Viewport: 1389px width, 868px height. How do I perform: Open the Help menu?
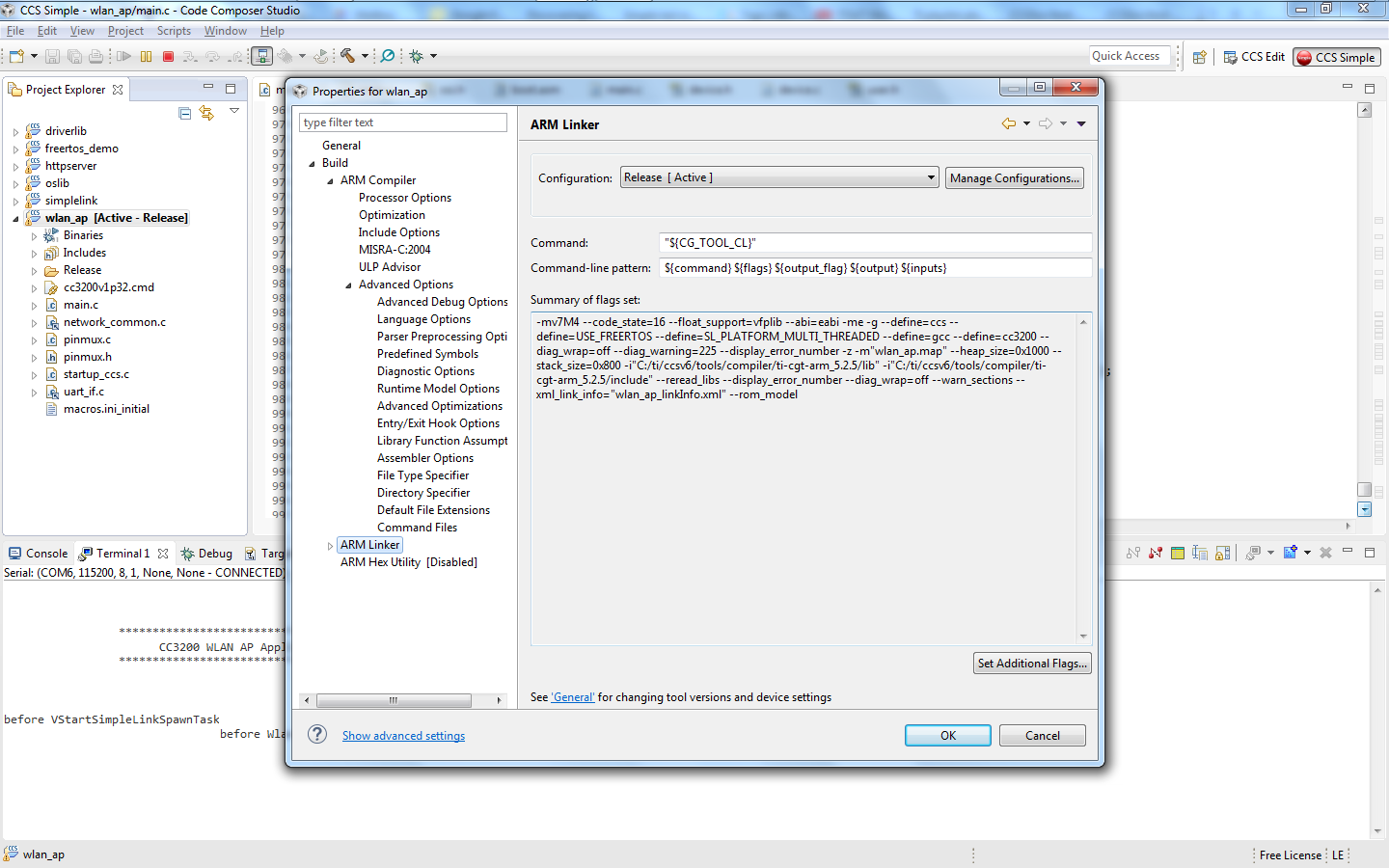point(272,31)
